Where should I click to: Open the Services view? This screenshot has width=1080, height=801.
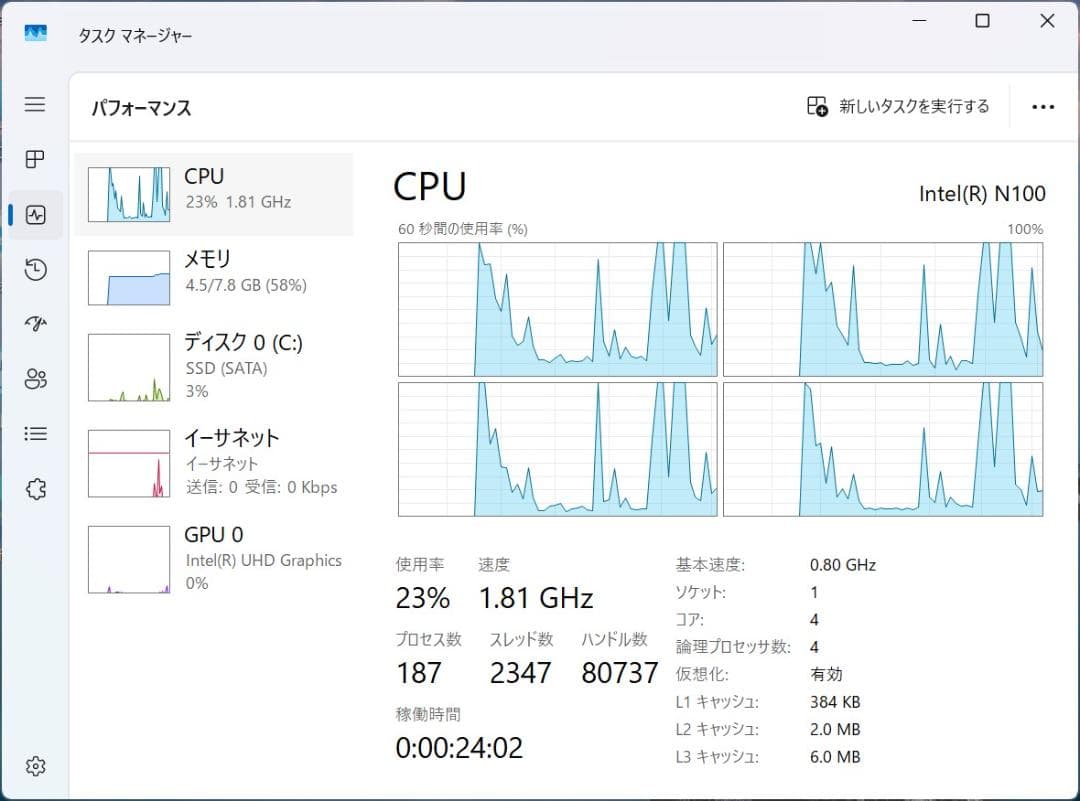pyautogui.click(x=35, y=488)
